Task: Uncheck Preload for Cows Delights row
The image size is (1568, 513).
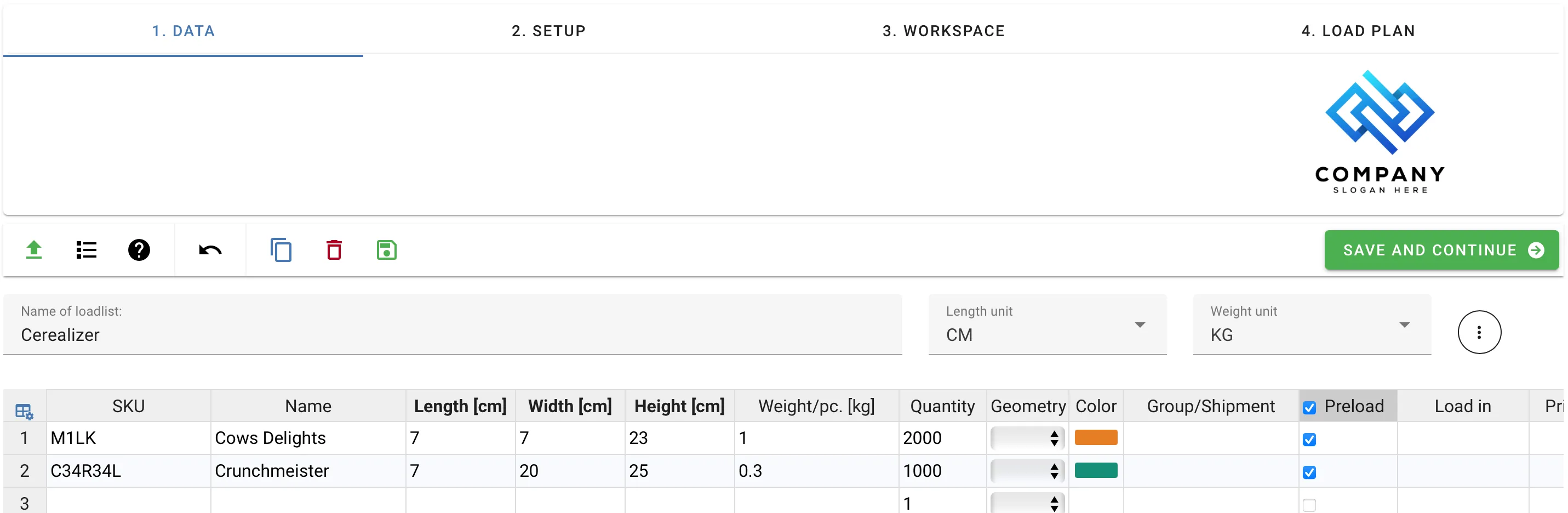Action: (1309, 439)
